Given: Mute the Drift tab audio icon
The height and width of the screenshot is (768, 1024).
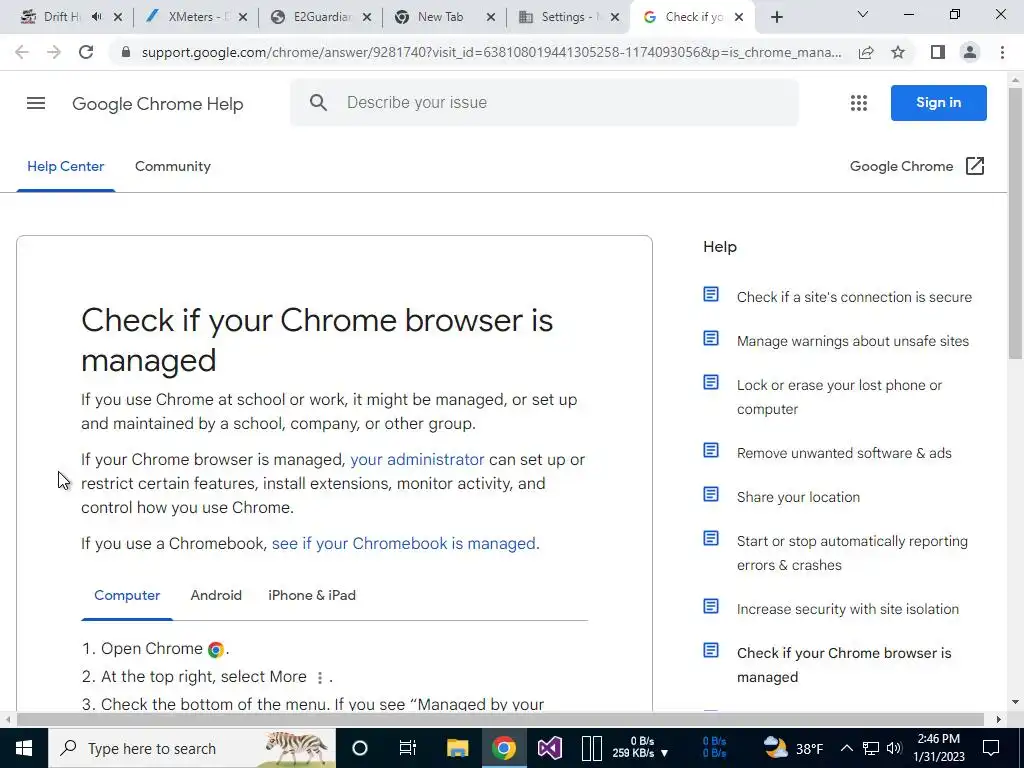Looking at the screenshot, I should tap(97, 17).
